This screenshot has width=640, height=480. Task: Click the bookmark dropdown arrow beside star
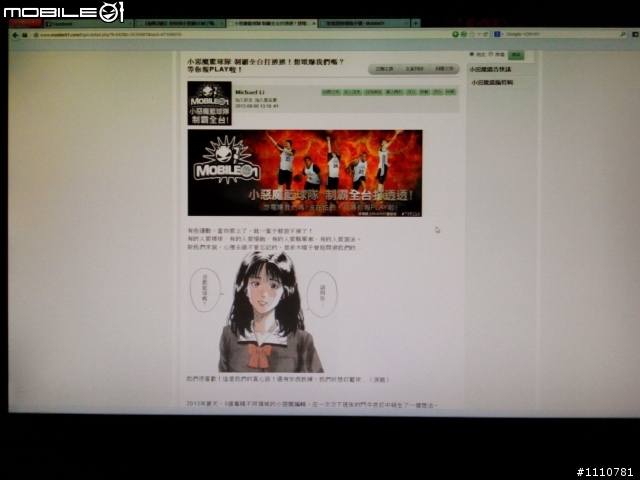pos(479,34)
